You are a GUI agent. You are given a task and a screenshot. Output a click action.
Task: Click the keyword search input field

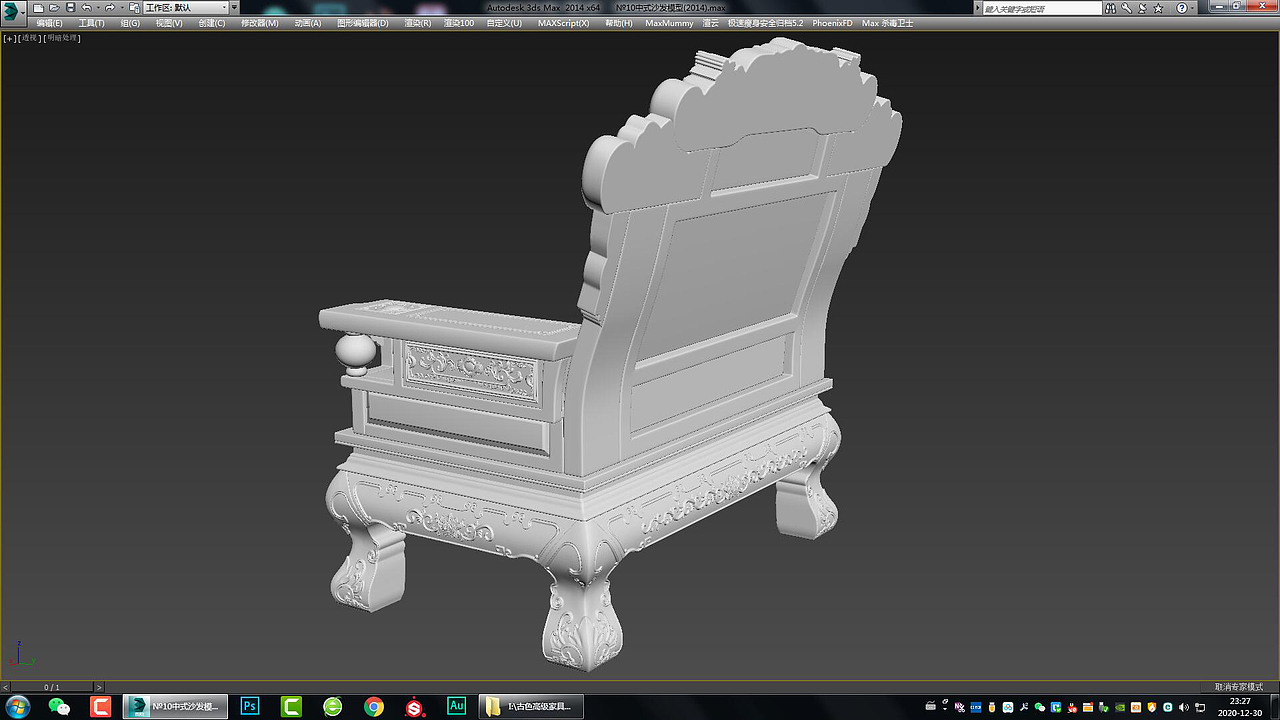click(x=1042, y=8)
